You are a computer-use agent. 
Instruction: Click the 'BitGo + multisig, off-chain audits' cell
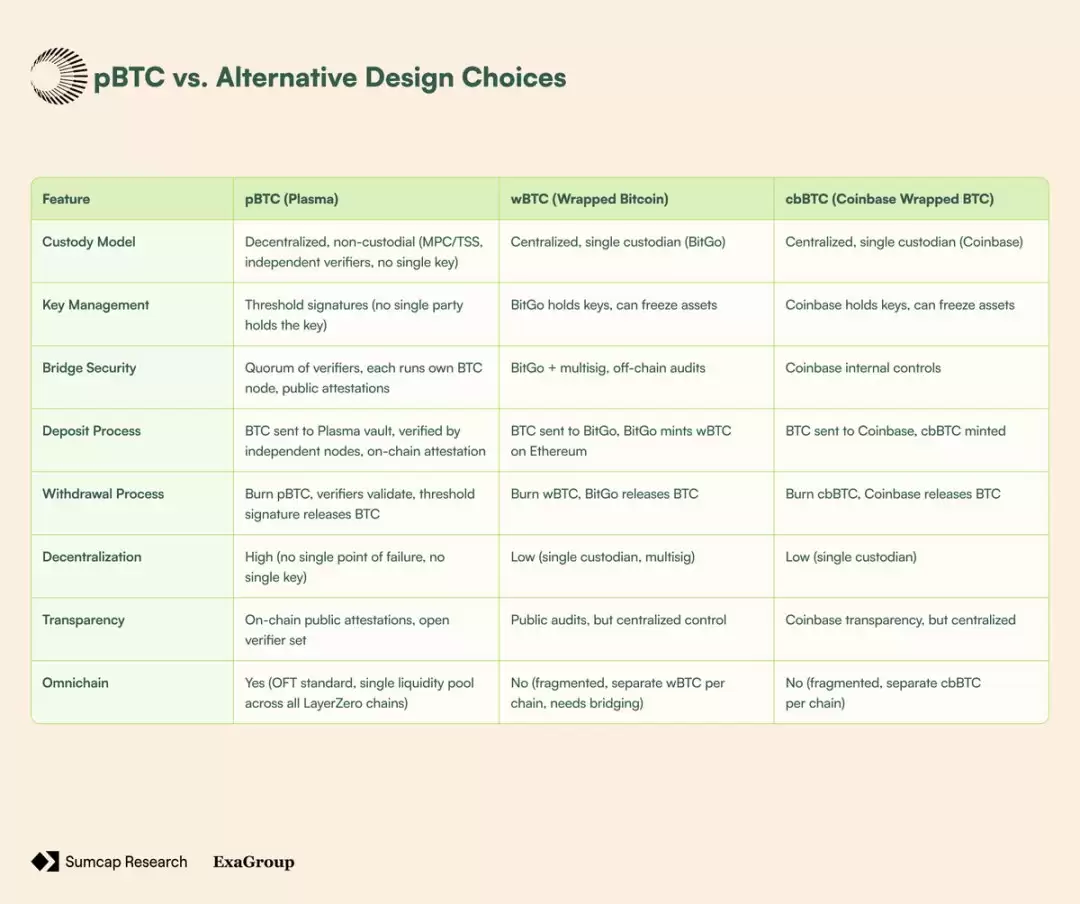point(608,368)
